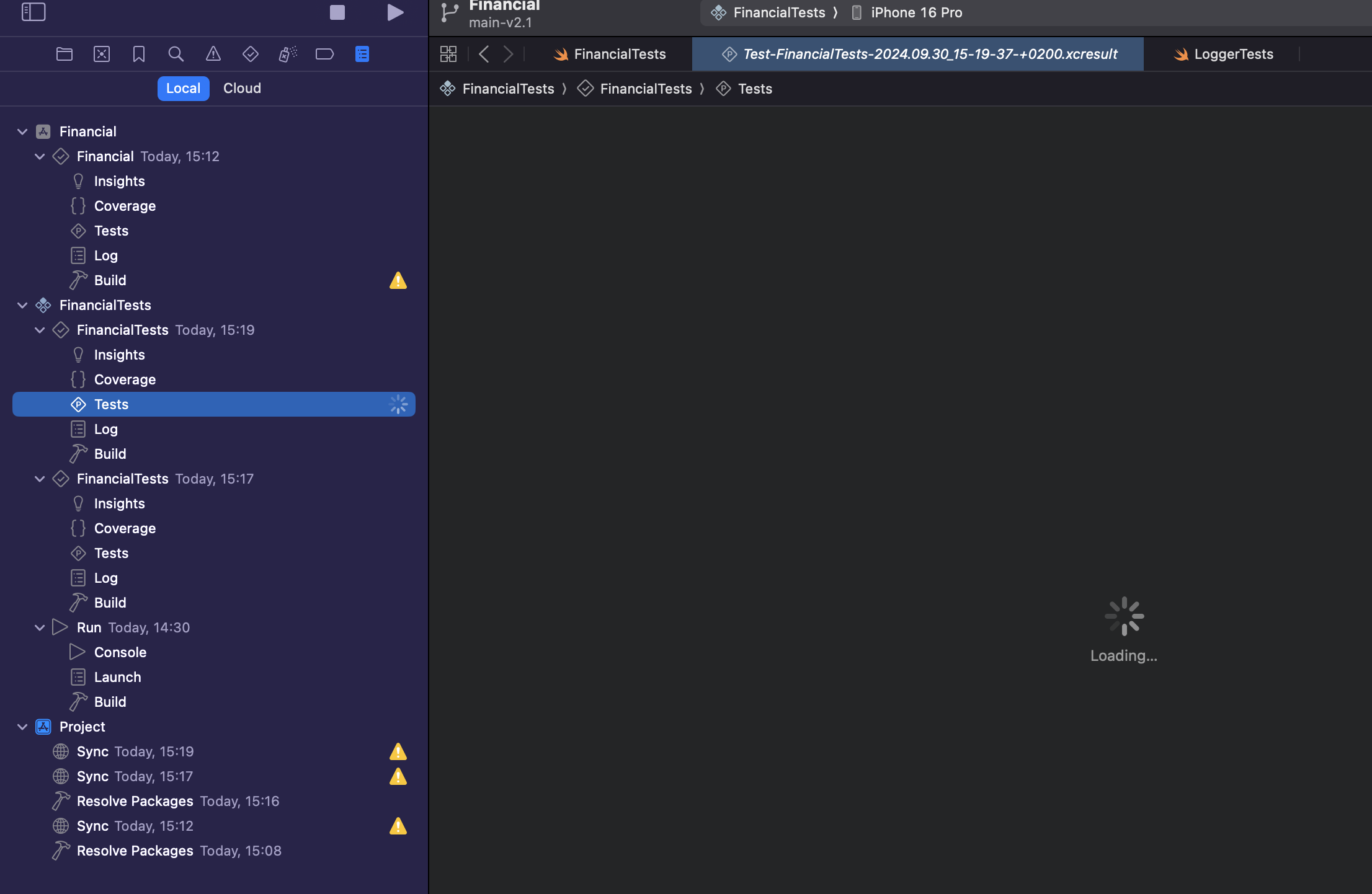Click warning icon on Sync 15:19

398,752
